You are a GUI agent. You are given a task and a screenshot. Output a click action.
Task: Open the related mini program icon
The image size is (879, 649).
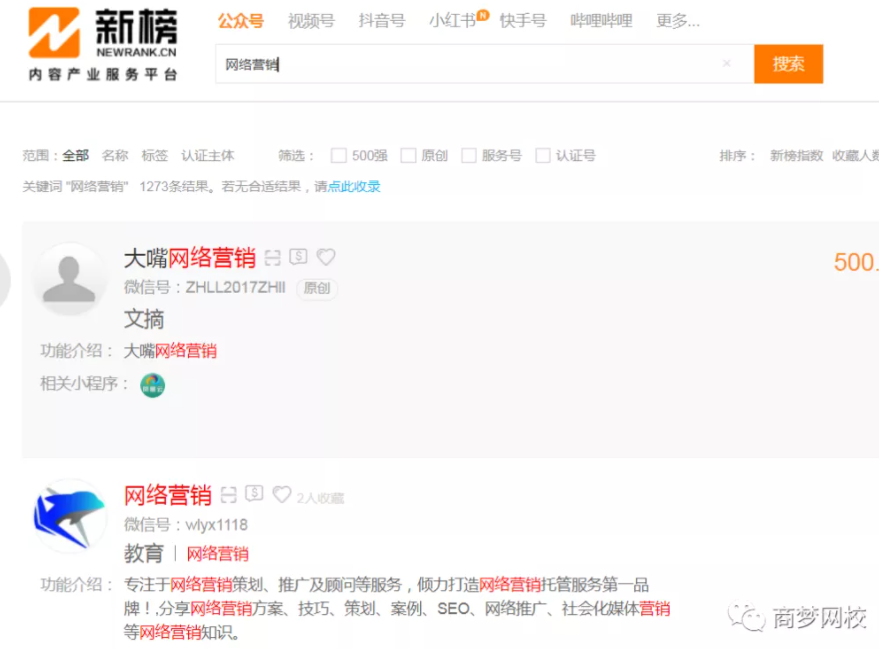(x=152, y=385)
